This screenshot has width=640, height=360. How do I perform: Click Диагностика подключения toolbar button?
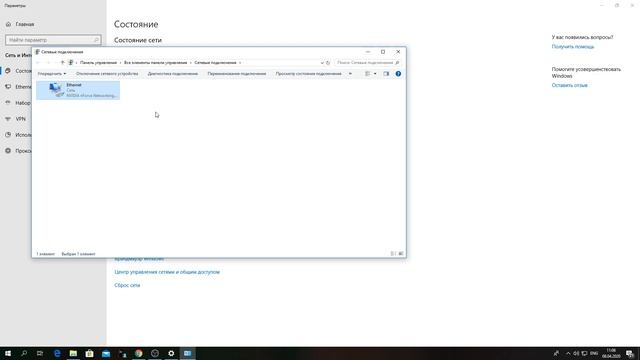(x=173, y=74)
